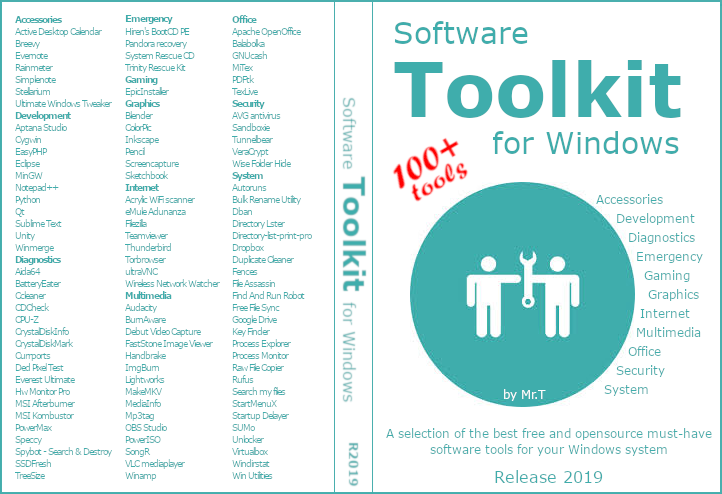Click the "Process Explorer" entry

click(262, 344)
